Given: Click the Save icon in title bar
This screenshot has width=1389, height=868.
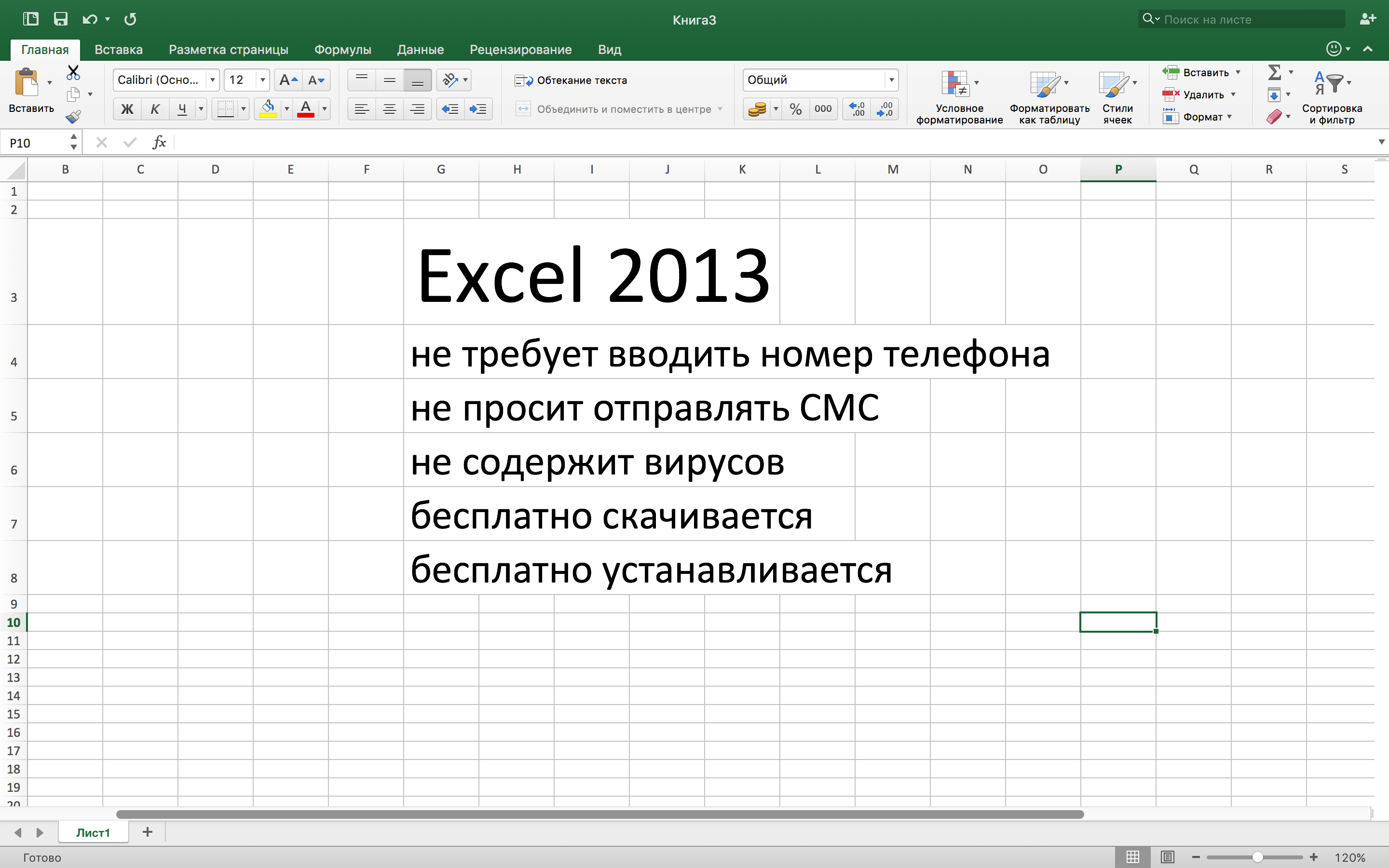Looking at the screenshot, I should coord(60,19).
